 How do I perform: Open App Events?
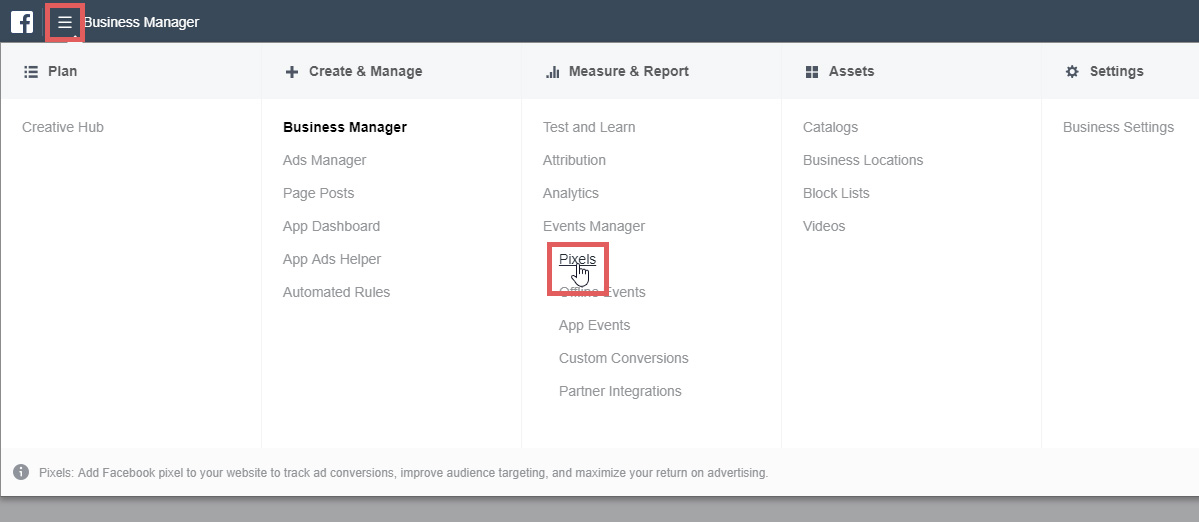click(x=594, y=325)
